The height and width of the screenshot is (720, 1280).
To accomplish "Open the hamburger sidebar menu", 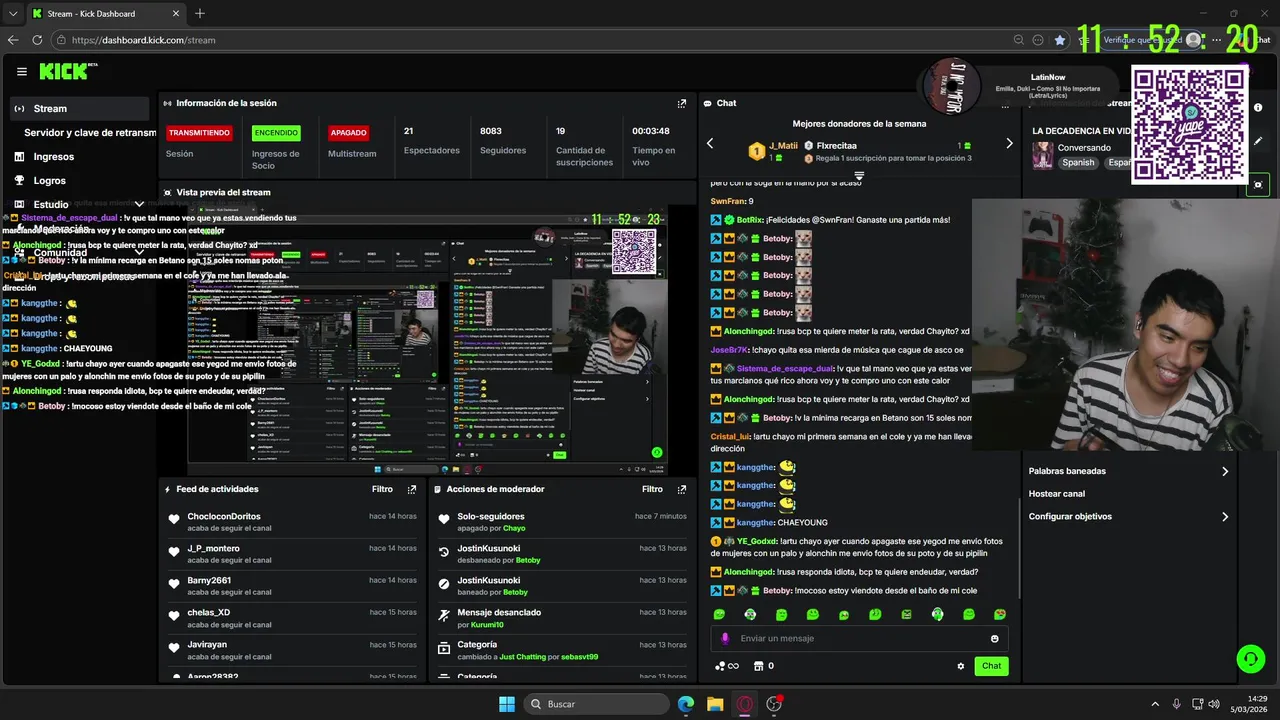I will click(x=22, y=72).
